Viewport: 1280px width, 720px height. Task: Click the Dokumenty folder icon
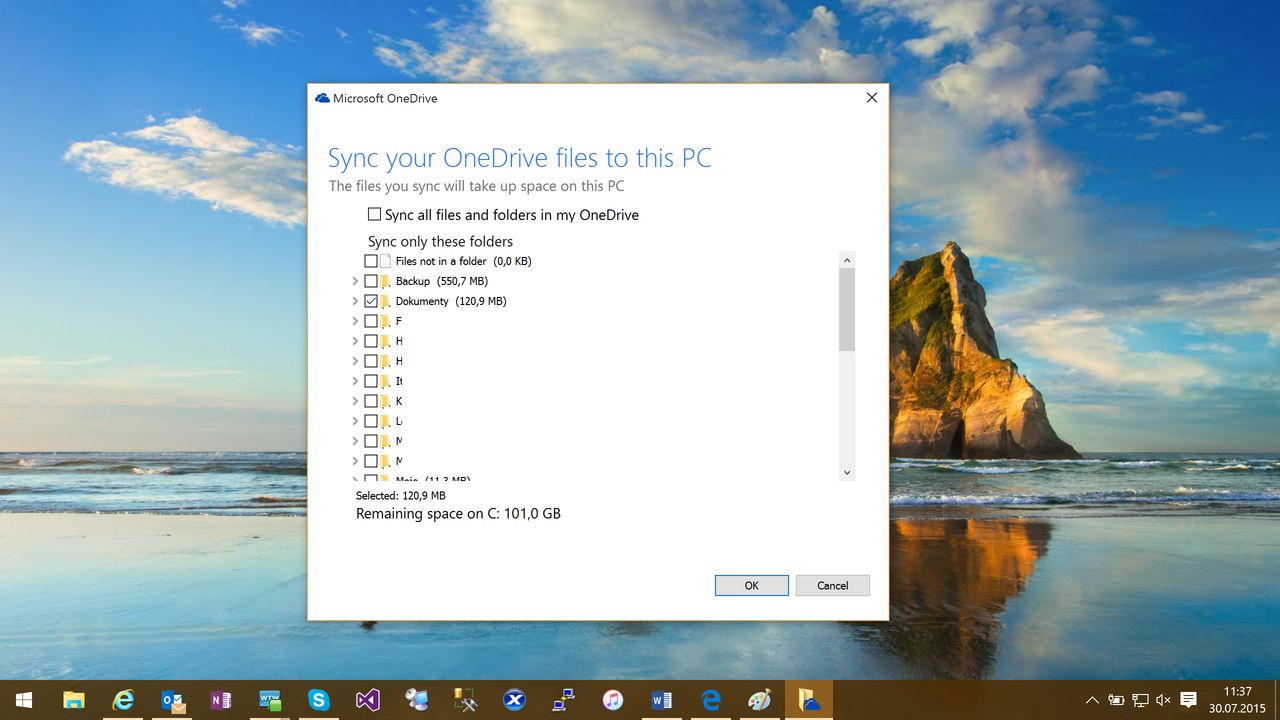[386, 301]
